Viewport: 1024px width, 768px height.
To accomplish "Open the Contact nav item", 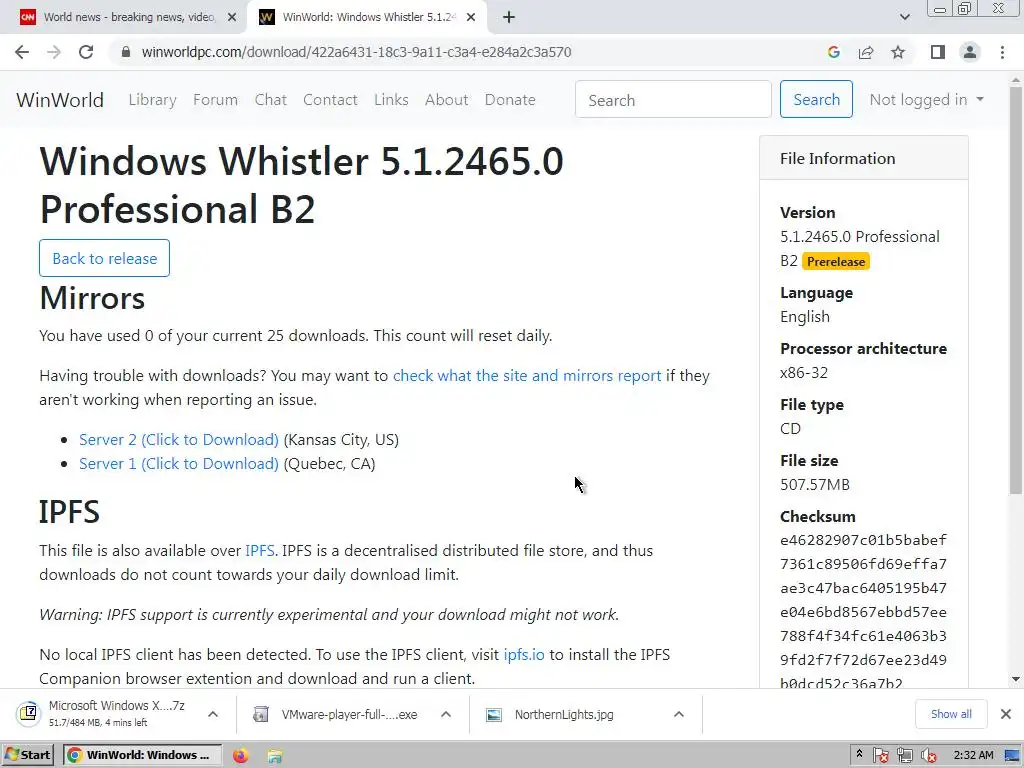I will pos(330,100).
